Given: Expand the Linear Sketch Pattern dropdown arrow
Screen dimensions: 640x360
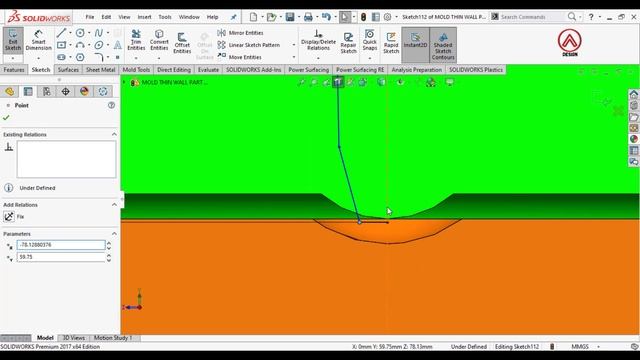Looking at the screenshot, I should pyautogui.click(x=294, y=45).
